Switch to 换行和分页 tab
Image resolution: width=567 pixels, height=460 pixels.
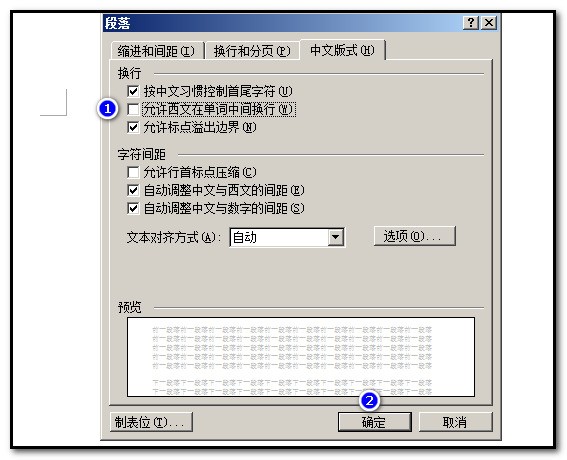click(x=252, y=51)
